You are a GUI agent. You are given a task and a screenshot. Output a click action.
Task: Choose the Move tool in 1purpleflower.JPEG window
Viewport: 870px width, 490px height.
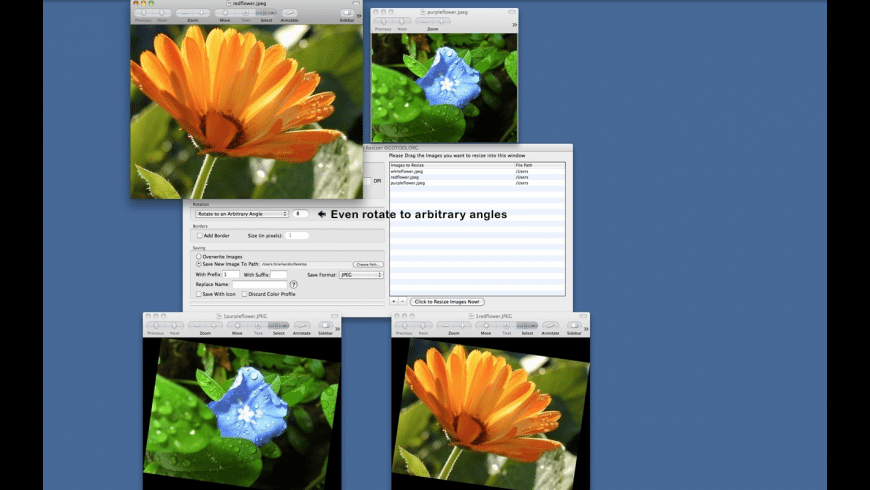237,325
